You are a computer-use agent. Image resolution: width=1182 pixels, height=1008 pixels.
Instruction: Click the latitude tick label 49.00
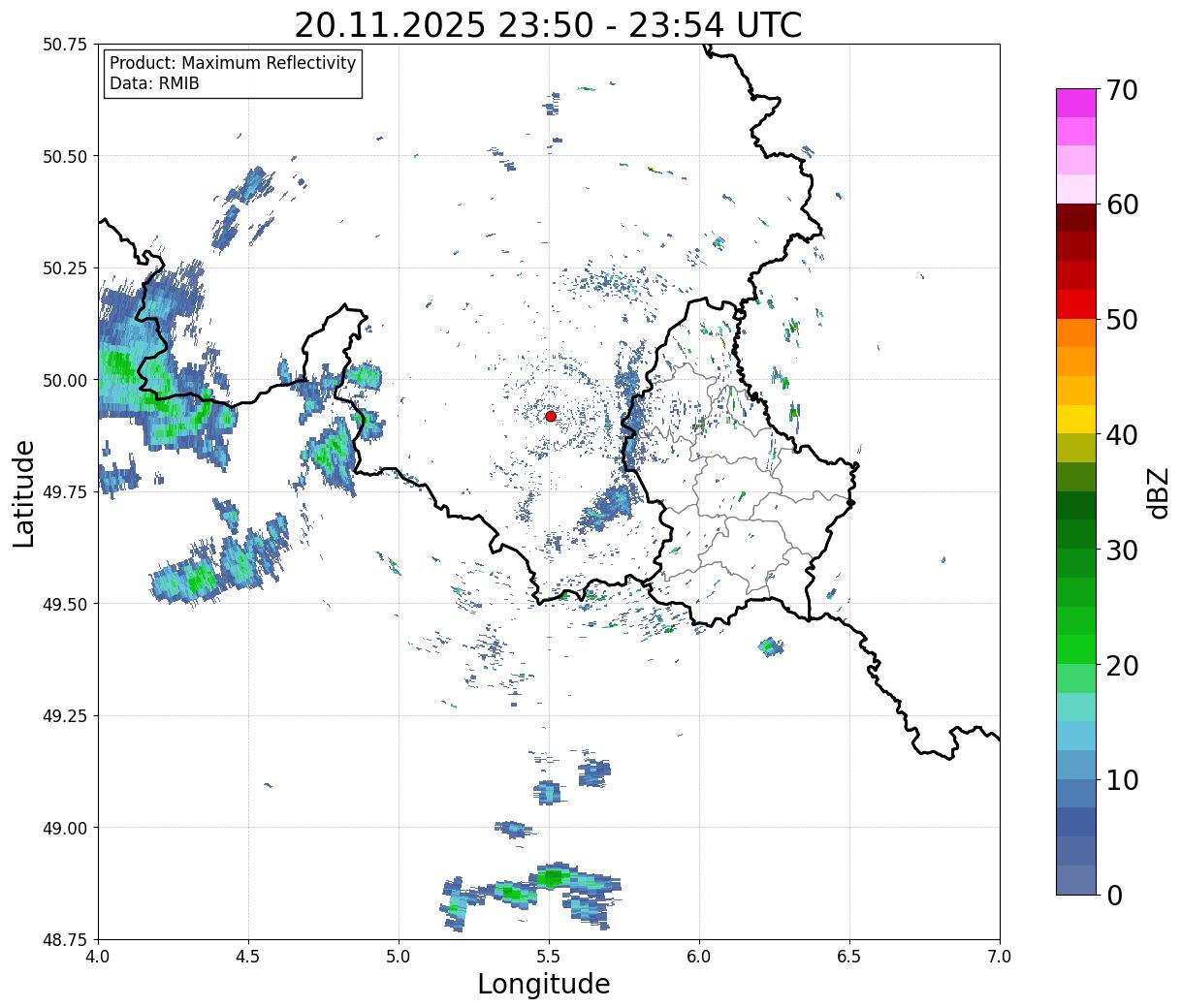tap(65, 828)
